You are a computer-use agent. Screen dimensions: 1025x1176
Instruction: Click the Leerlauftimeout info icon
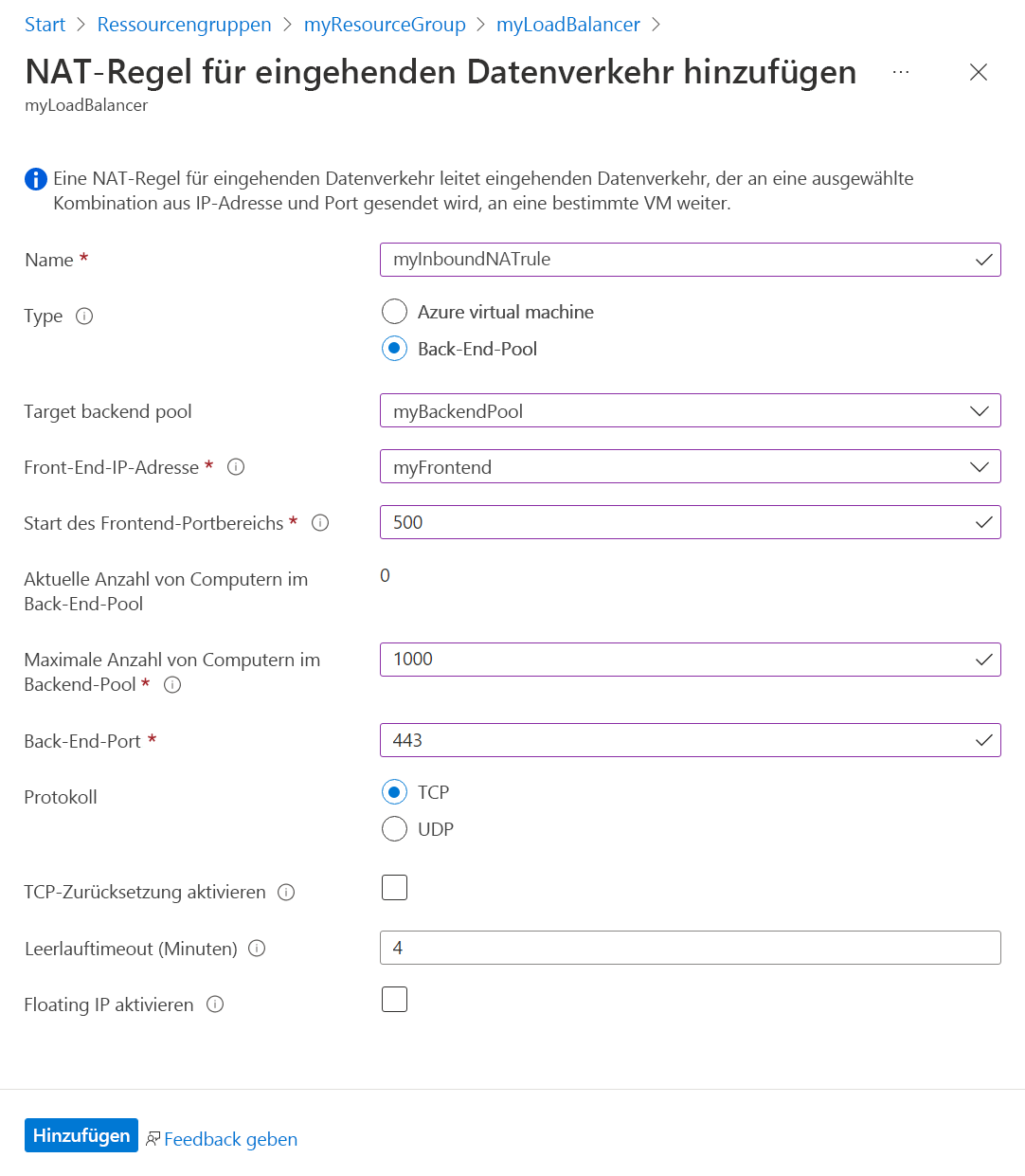click(x=256, y=948)
